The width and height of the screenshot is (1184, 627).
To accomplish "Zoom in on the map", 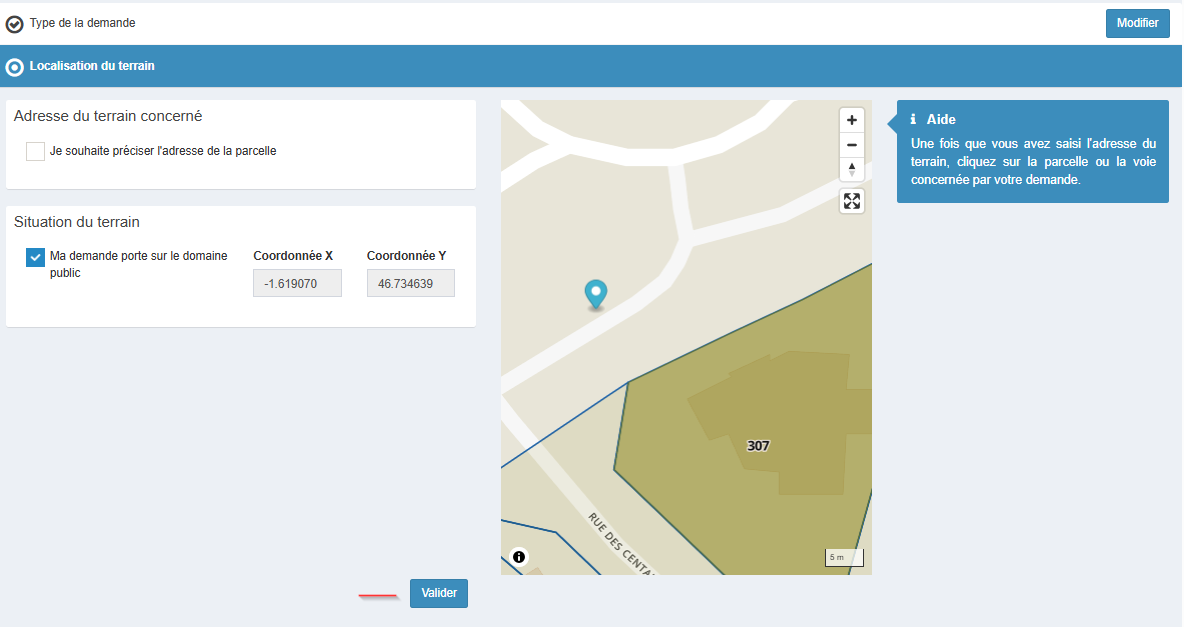I will click(x=851, y=120).
